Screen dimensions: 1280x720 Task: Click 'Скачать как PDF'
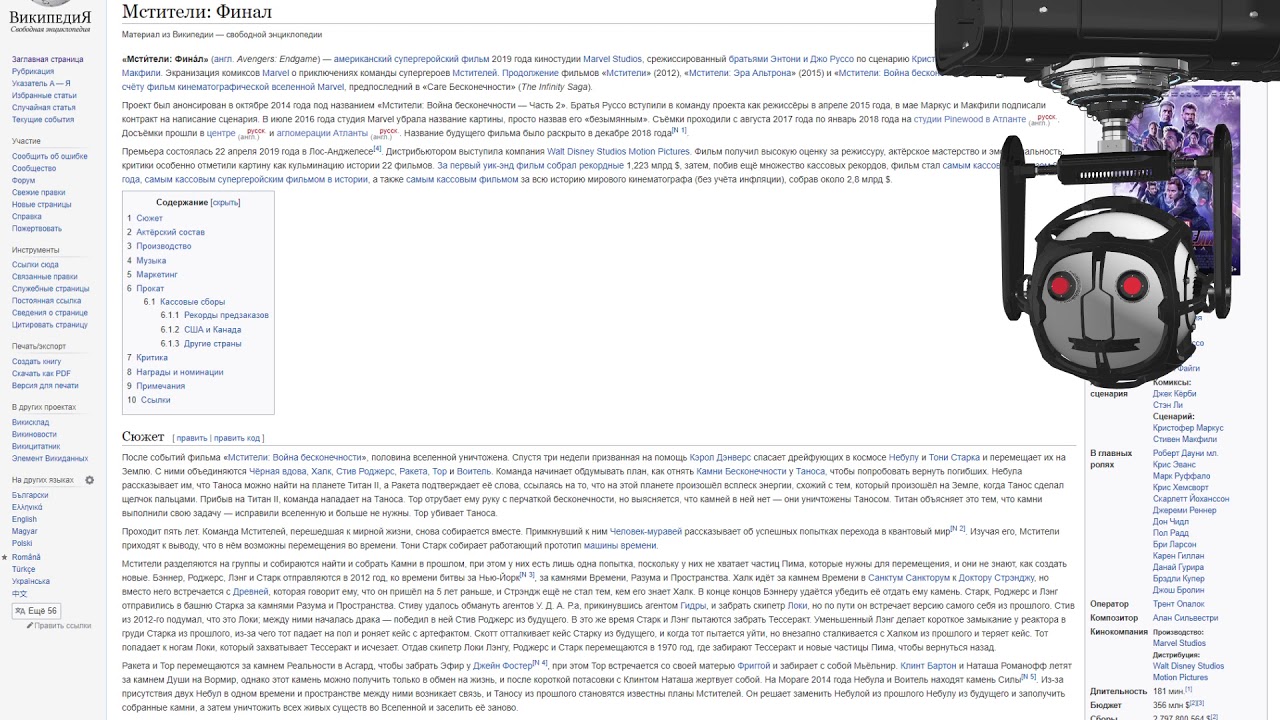pyautogui.click(x=41, y=374)
